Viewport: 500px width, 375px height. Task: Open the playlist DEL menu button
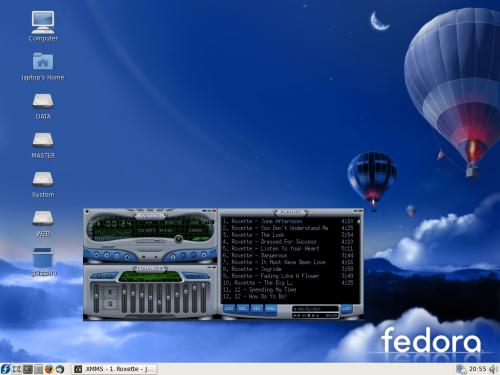(x=243, y=309)
